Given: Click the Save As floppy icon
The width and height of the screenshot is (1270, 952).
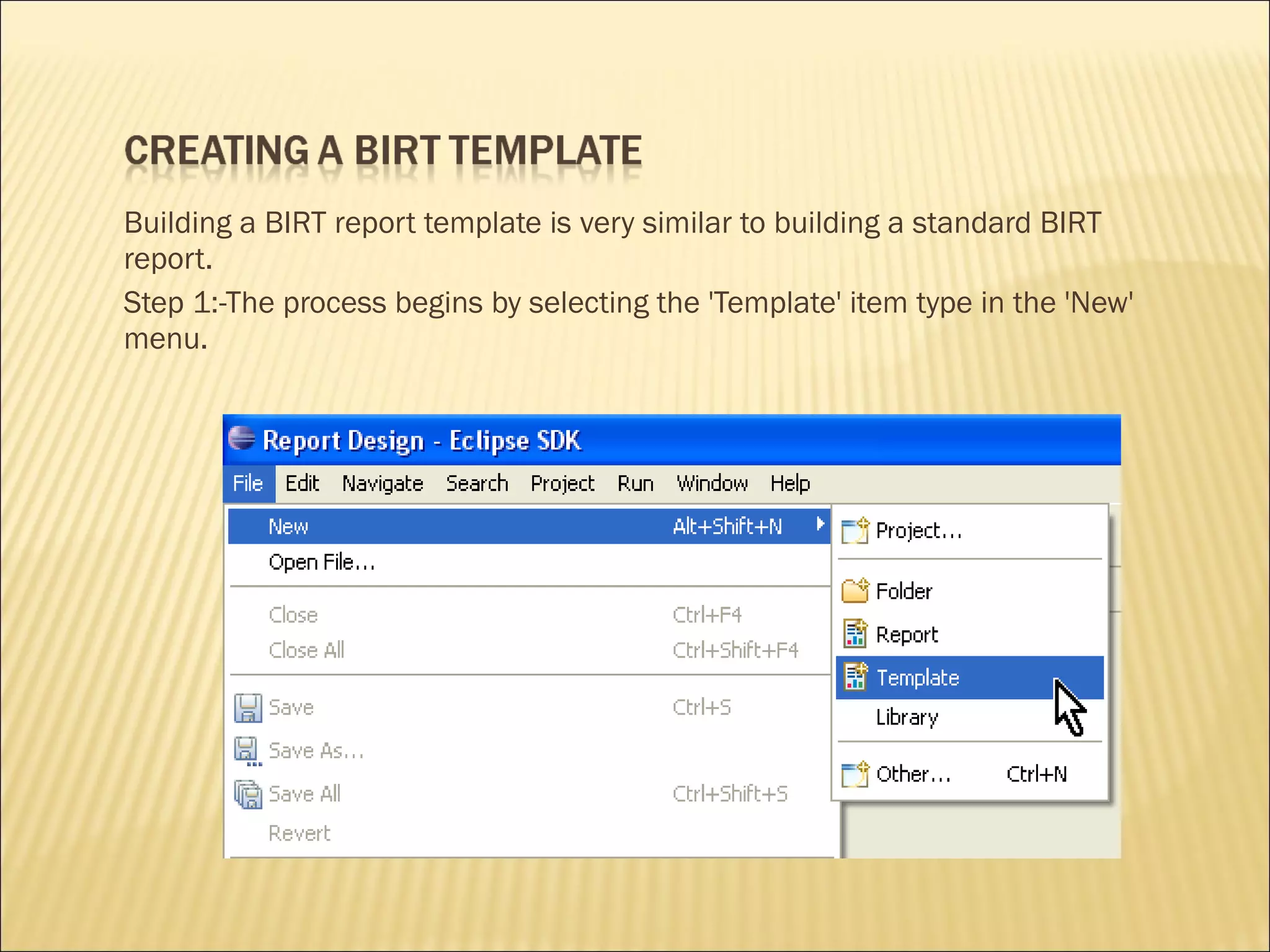Looking at the screenshot, I should click(x=247, y=751).
